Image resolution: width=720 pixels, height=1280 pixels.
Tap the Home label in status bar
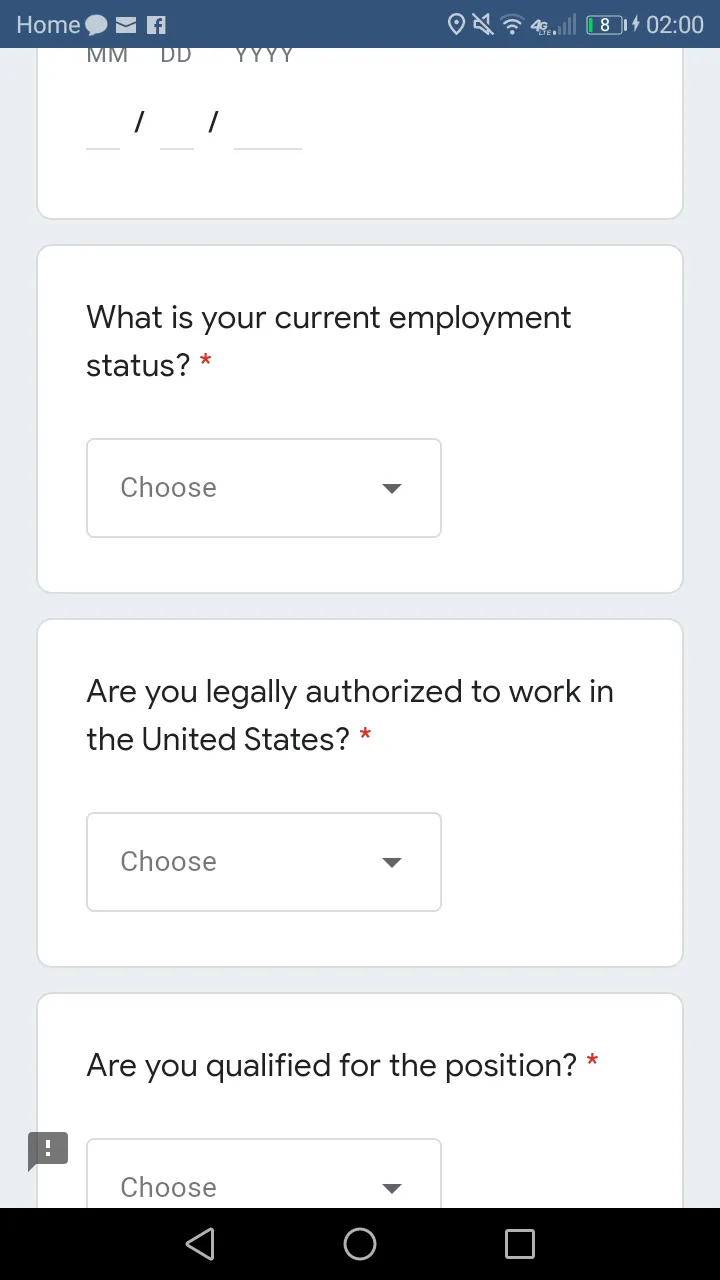click(48, 25)
